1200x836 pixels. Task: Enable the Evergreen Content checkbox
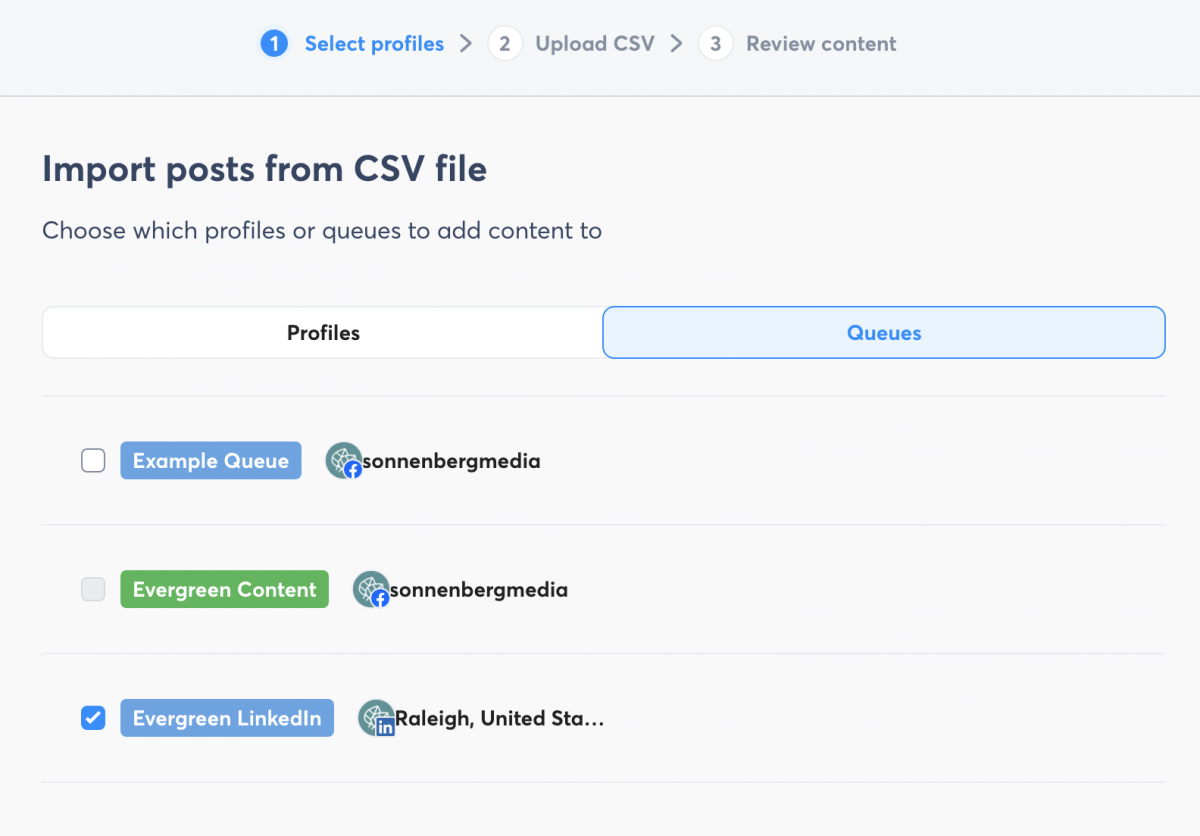pyautogui.click(x=93, y=589)
